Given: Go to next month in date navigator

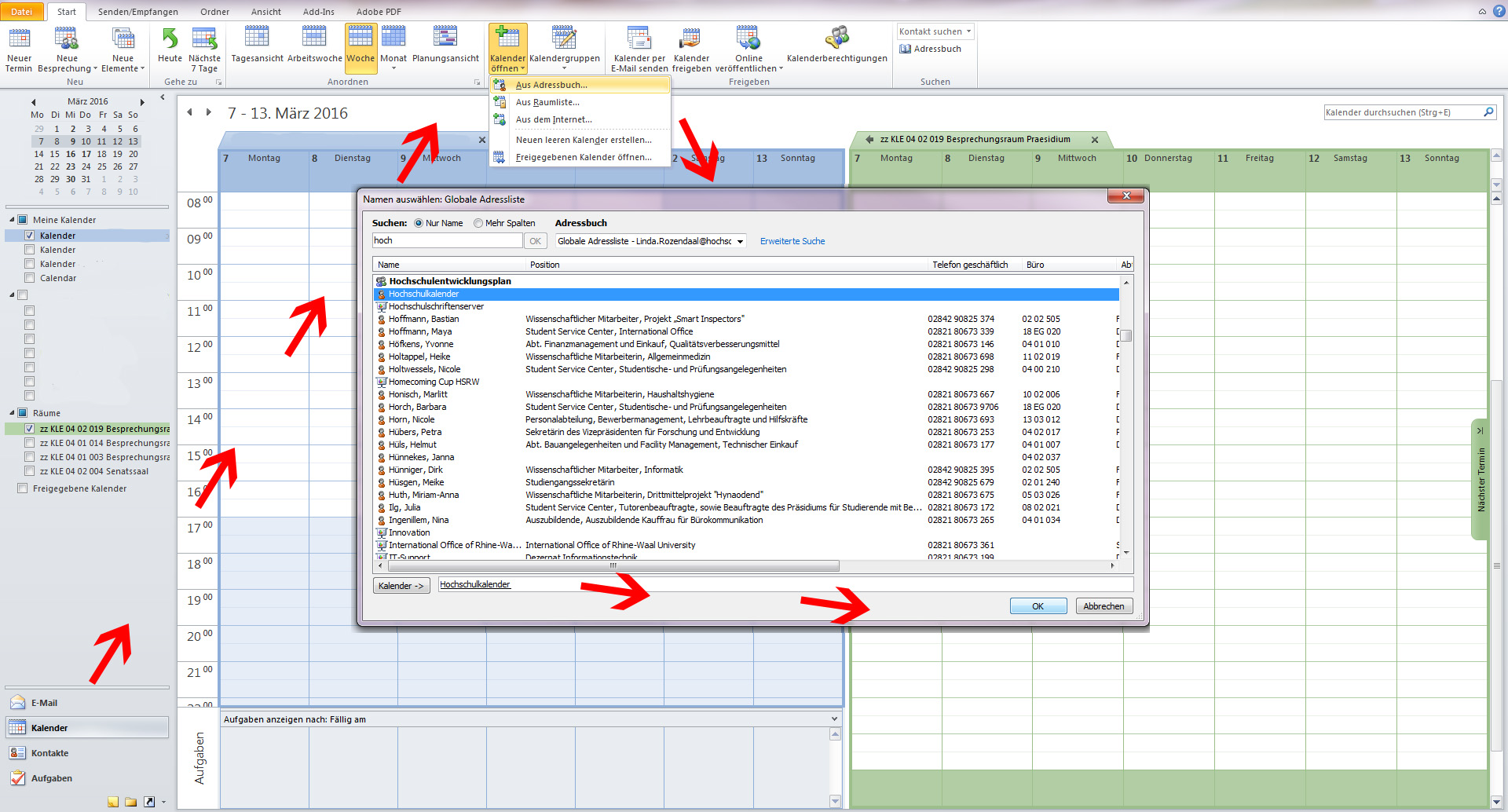Looking at the screenshot, I should click(142, 102).
